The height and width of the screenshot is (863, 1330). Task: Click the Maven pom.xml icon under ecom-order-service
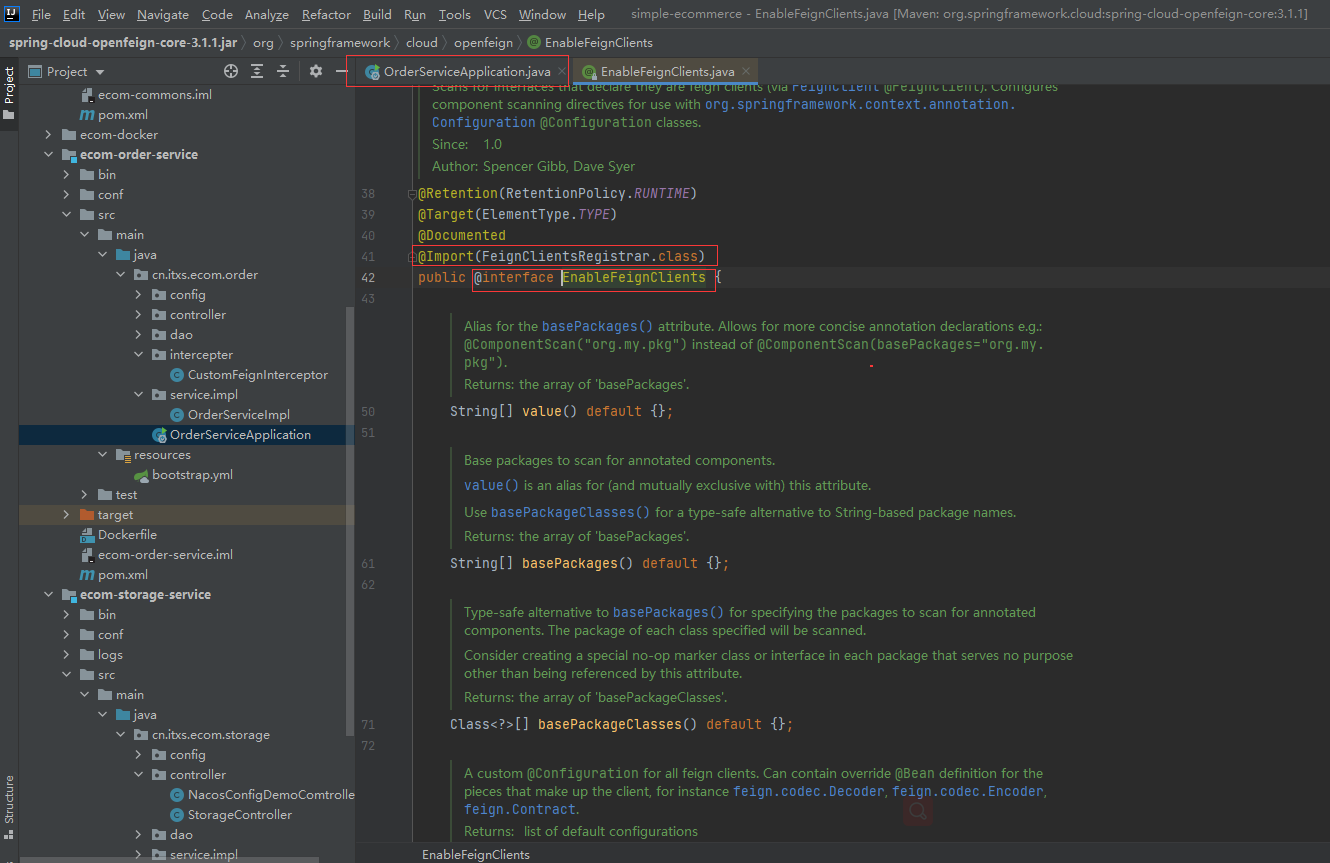pyautogui.click(x=88, y=575)
